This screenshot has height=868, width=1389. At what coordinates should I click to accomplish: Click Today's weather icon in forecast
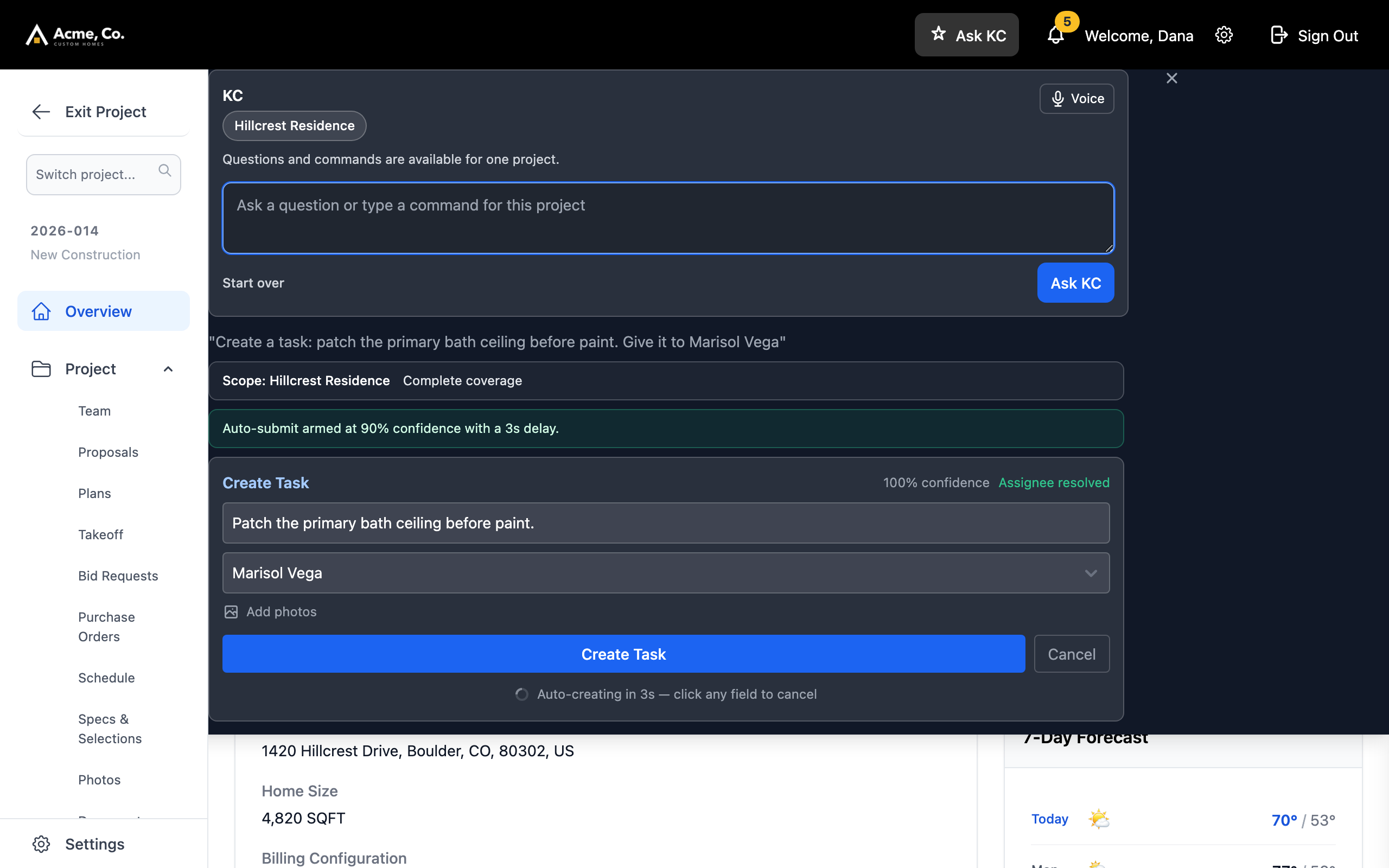[x=1099, y=819]
